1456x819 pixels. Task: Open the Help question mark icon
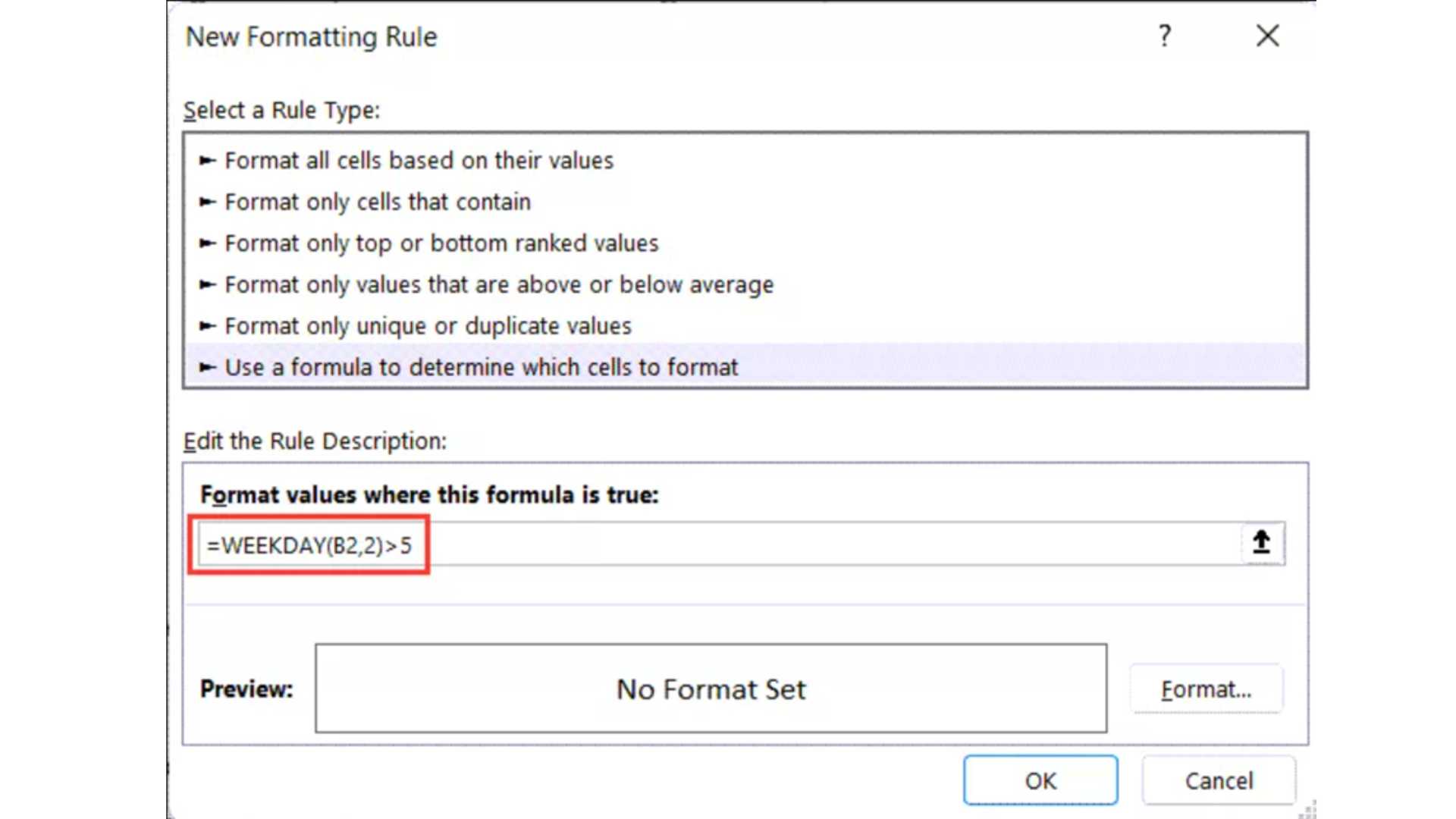tap(1166, 36)
